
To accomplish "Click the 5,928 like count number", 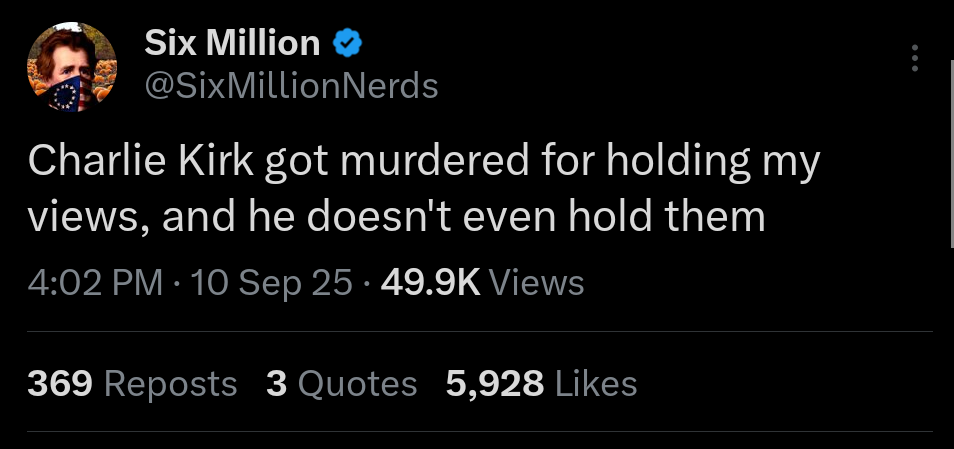I will tap(494, 383).
